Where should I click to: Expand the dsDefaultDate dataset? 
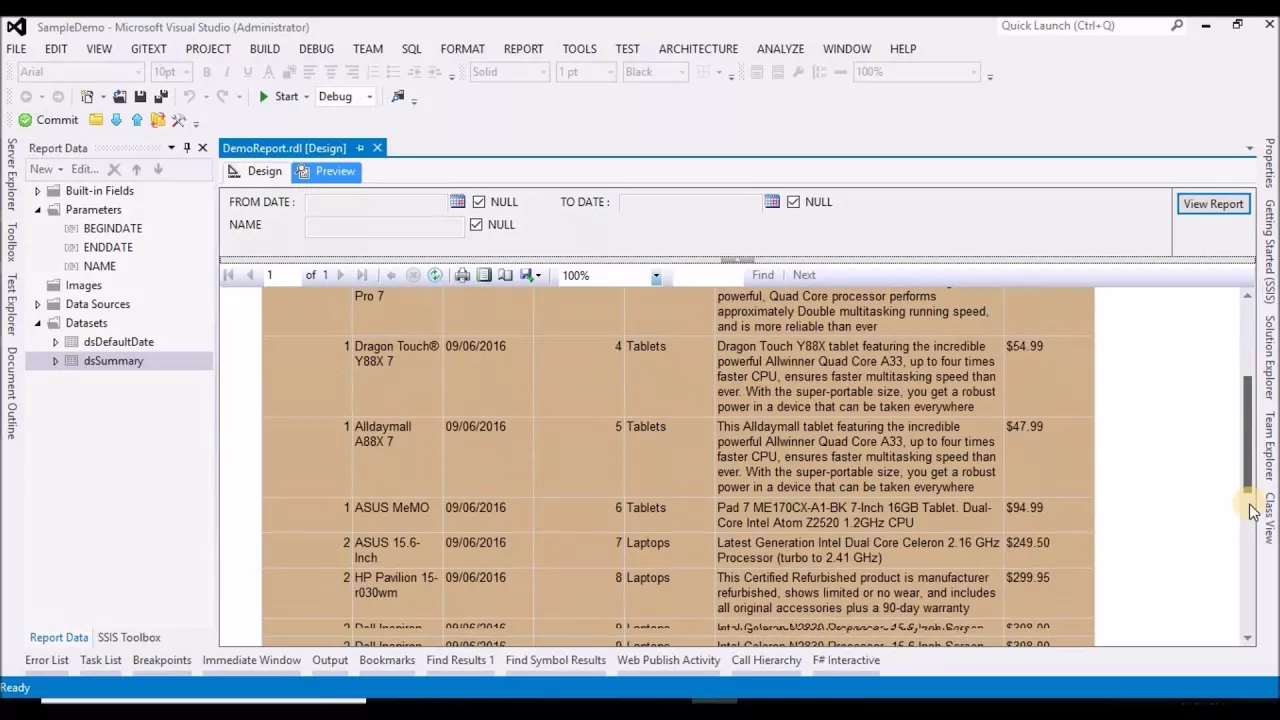[x=55, y=342]
